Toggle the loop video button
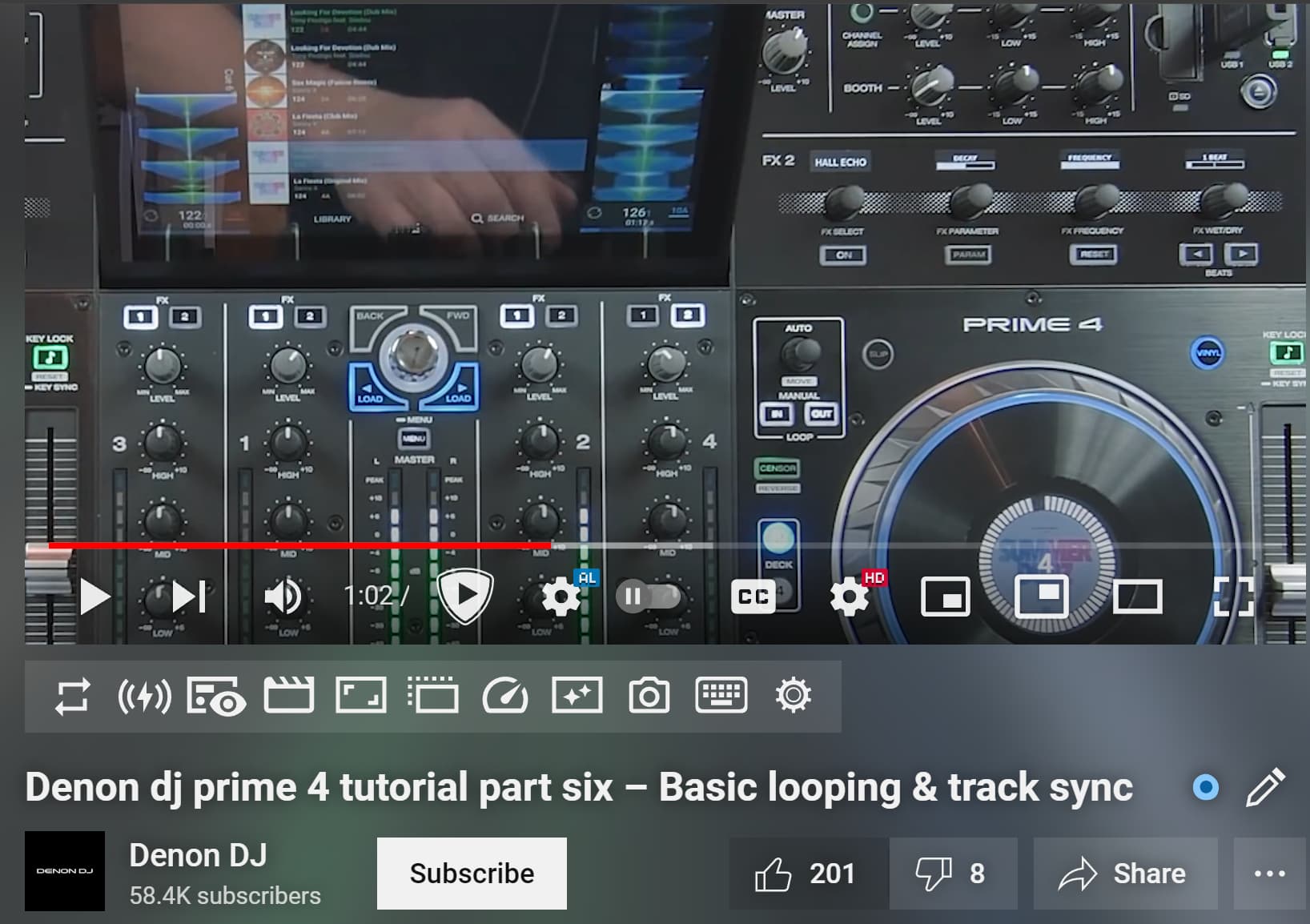Screen dimensions: 1310x924 pos(72,697)
